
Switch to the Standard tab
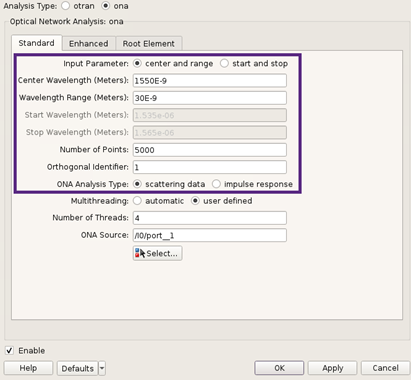click(37, 43)
